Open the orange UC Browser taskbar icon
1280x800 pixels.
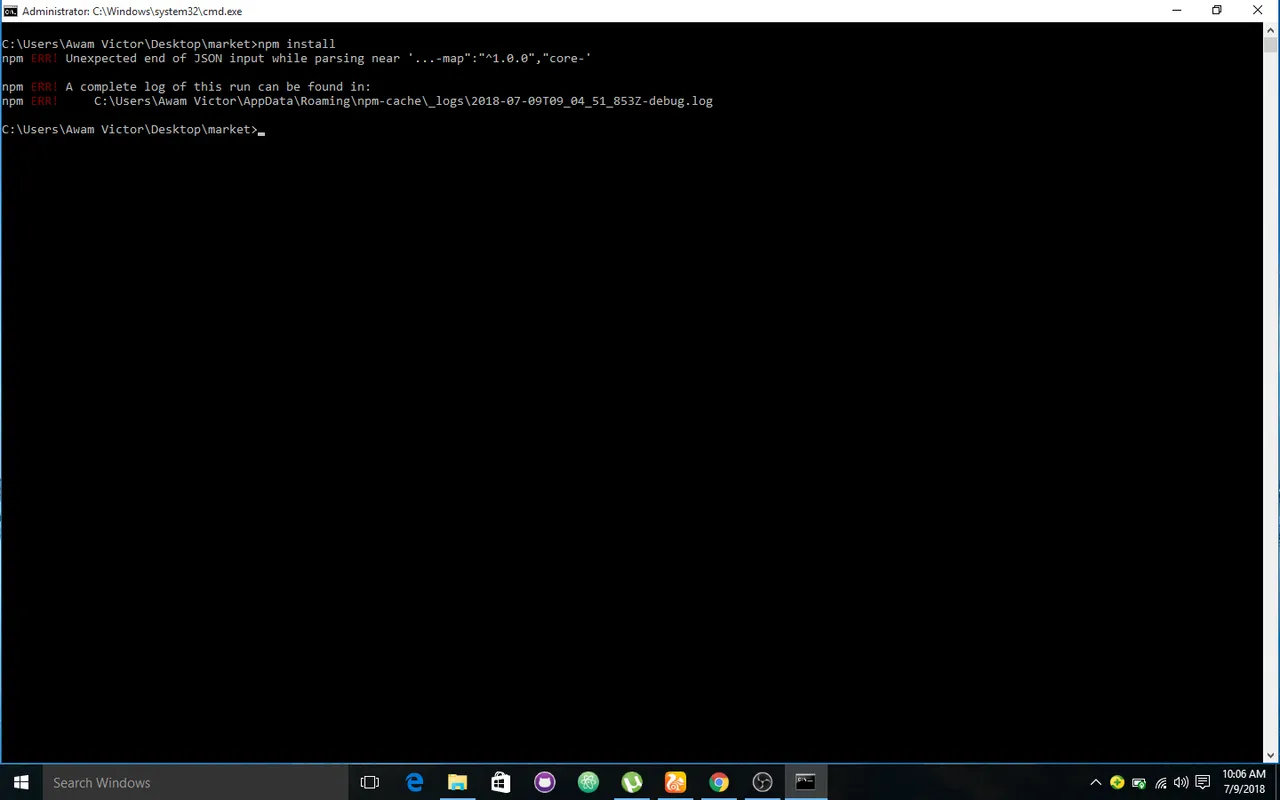[675, 782]
